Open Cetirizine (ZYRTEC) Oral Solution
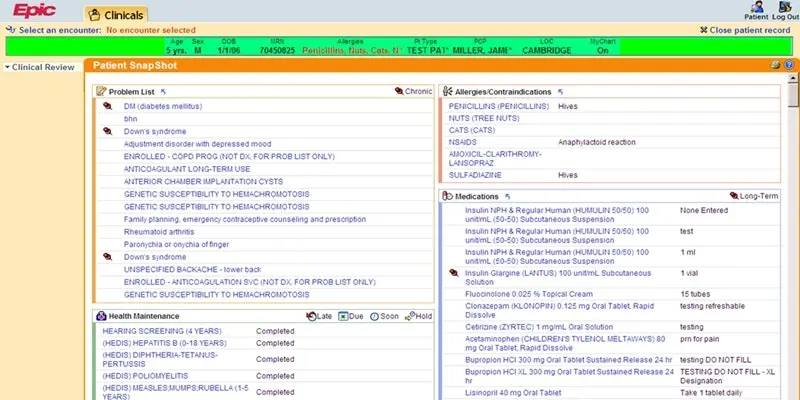 pyautogui.click(x=539, y=327)
